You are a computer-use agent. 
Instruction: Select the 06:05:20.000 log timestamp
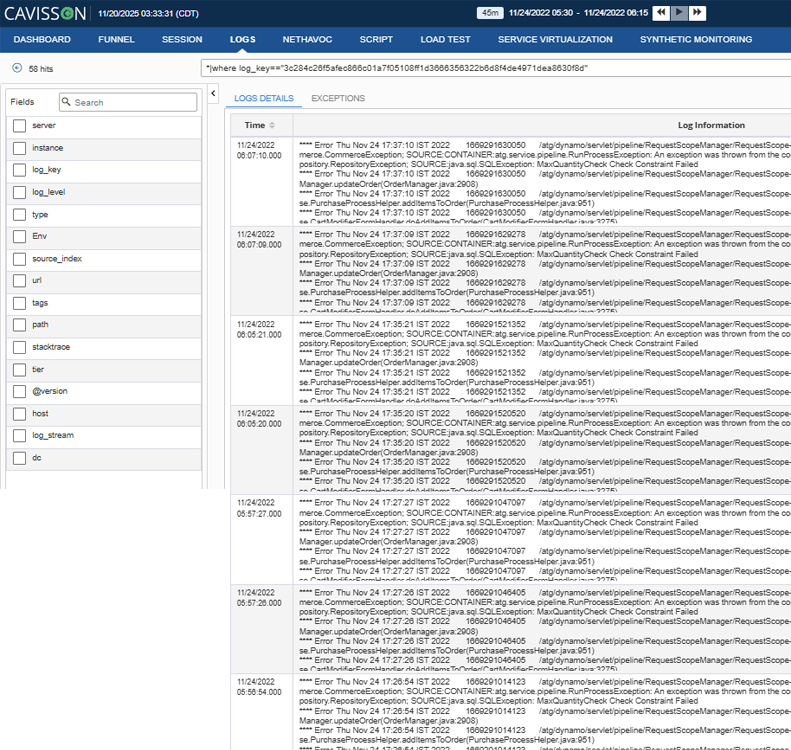tap(259, 419)
